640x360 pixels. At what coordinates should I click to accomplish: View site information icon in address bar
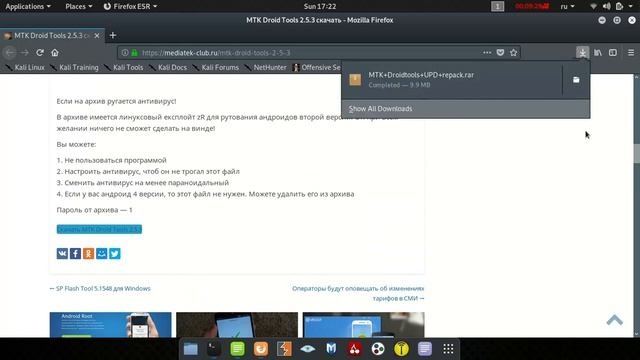point(125,53)
